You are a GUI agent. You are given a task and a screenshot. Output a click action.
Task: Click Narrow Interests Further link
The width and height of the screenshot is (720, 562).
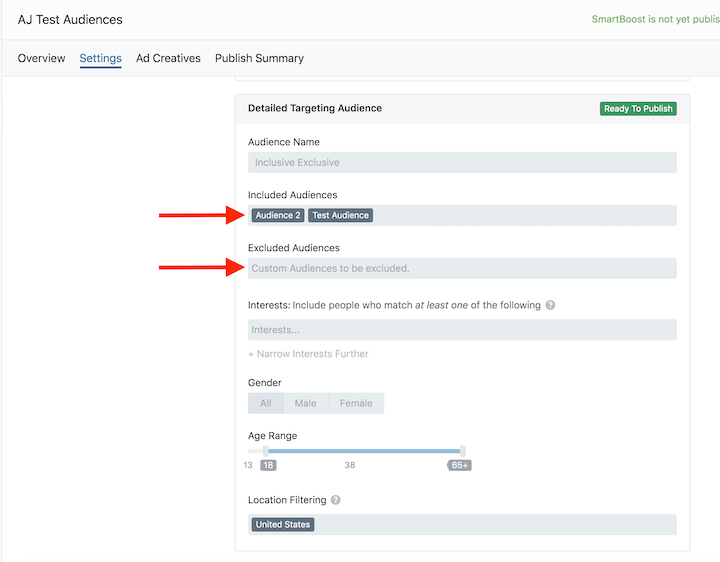[x=308, y=354]
